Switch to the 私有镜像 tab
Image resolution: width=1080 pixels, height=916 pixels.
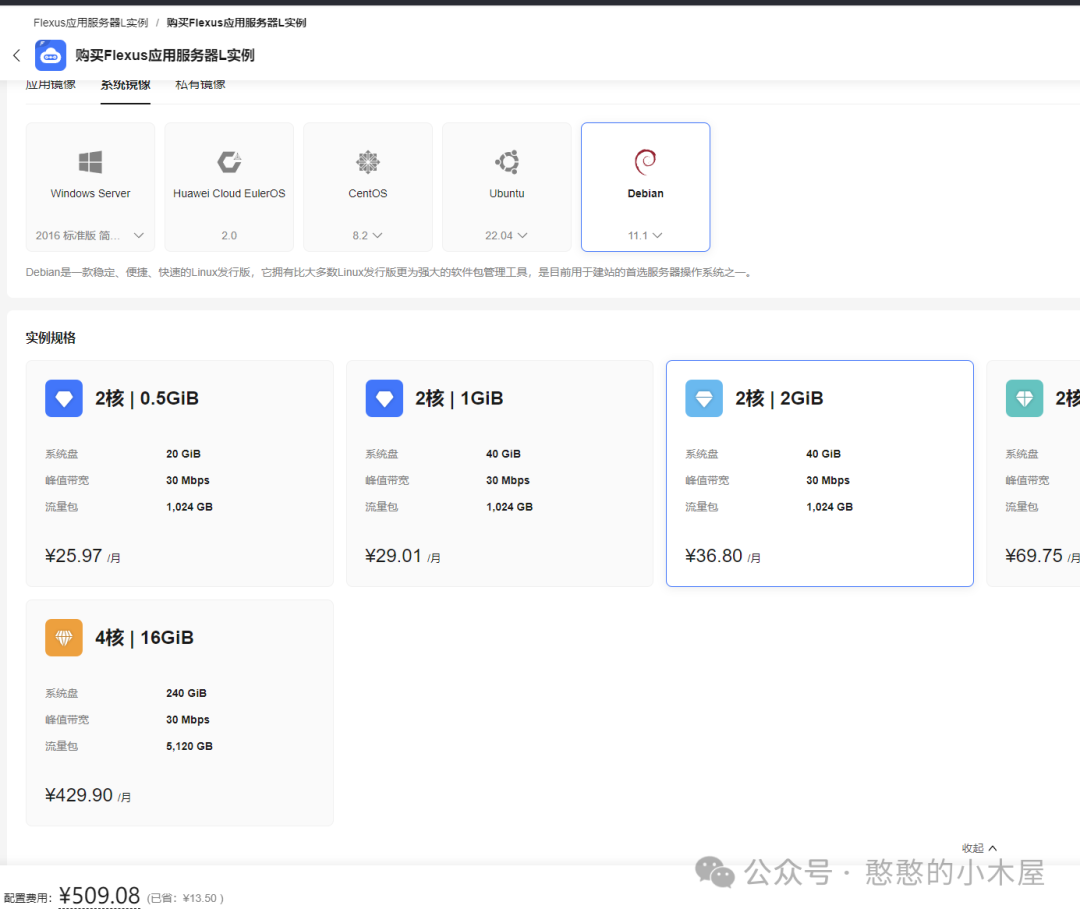[200, 85]
